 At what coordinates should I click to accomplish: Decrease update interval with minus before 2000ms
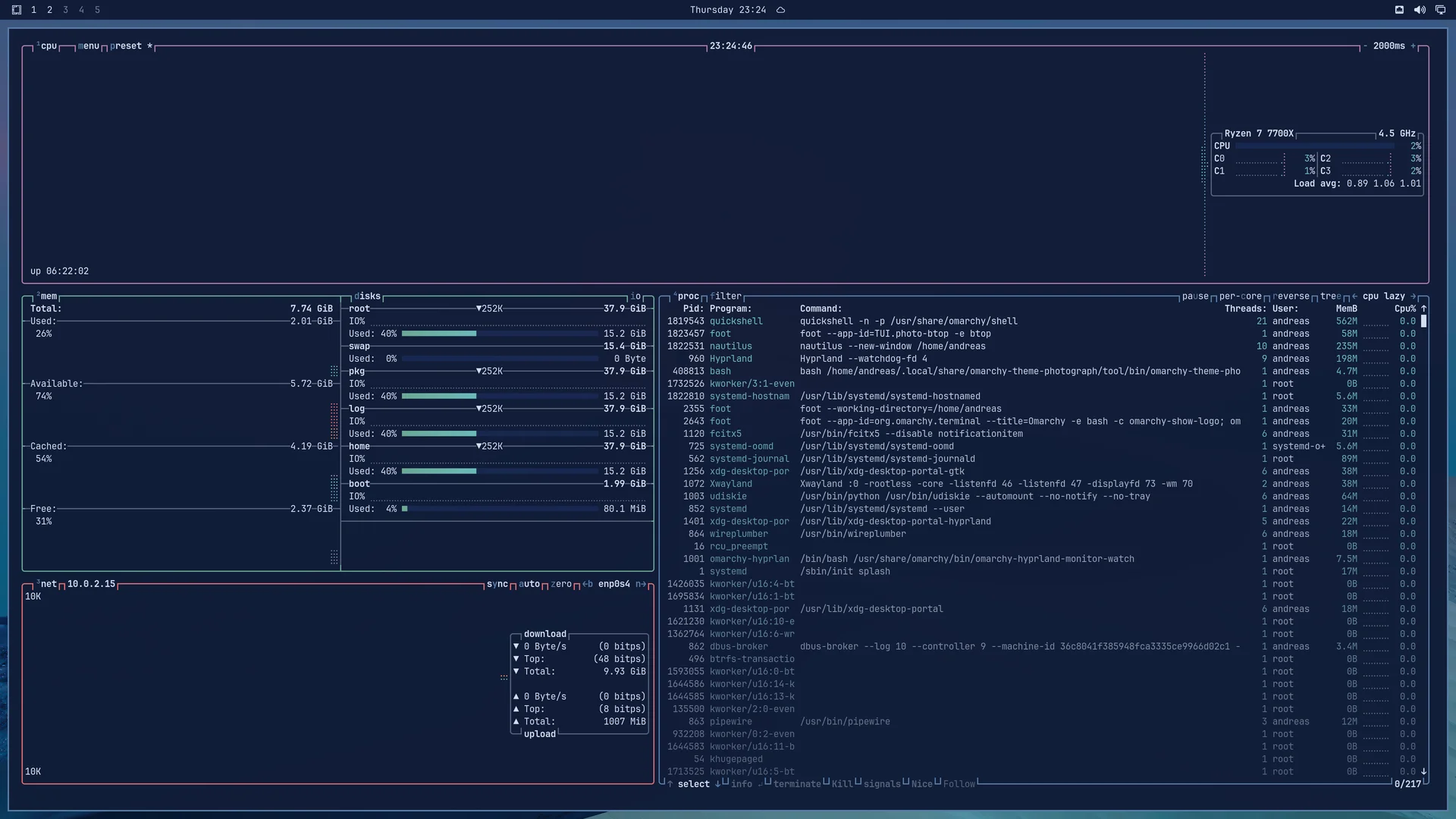click(x=1365, y=46)
